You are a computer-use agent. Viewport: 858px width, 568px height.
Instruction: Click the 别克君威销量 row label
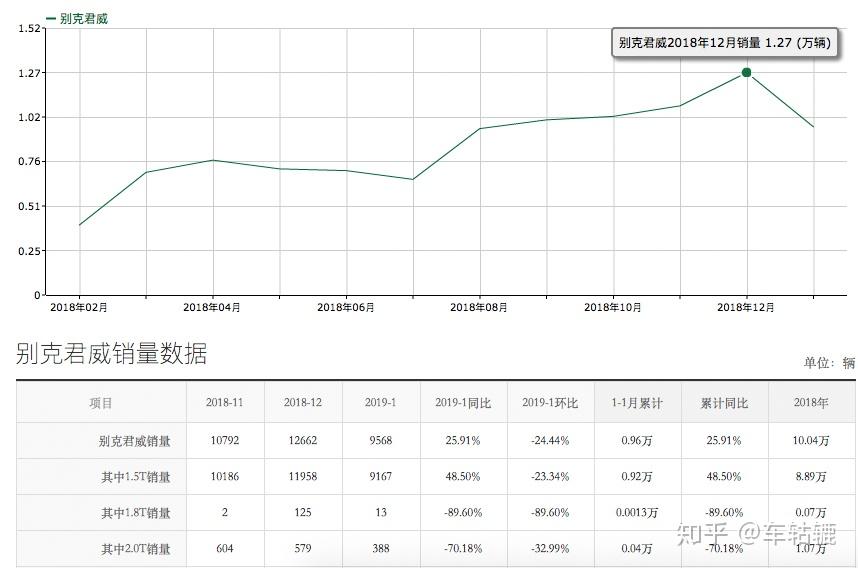tap(135, 441)
